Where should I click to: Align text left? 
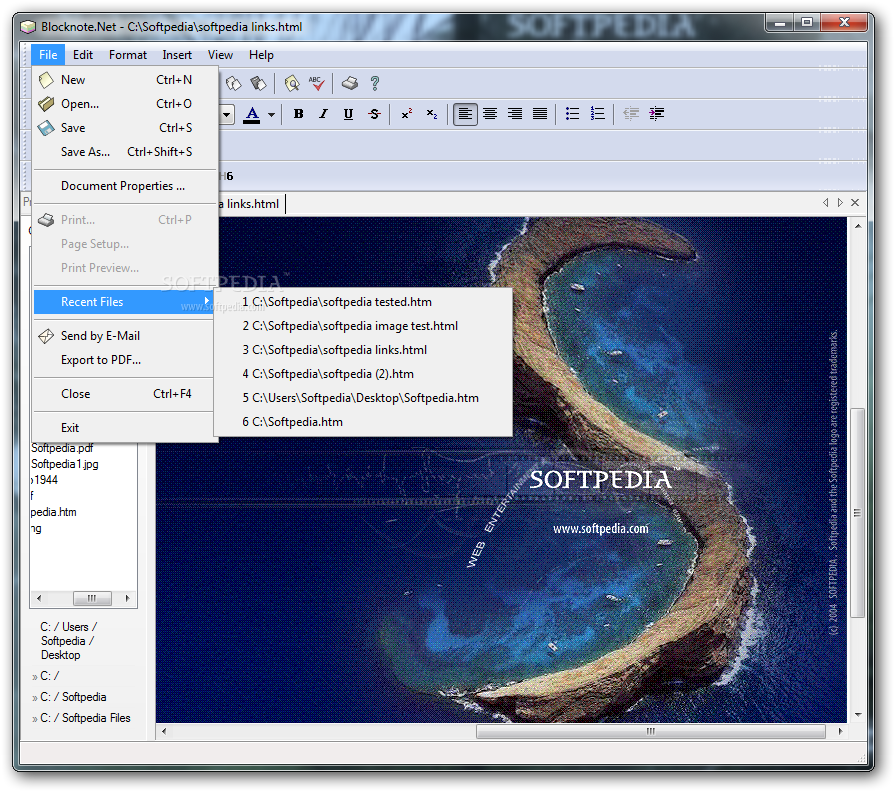465,114
